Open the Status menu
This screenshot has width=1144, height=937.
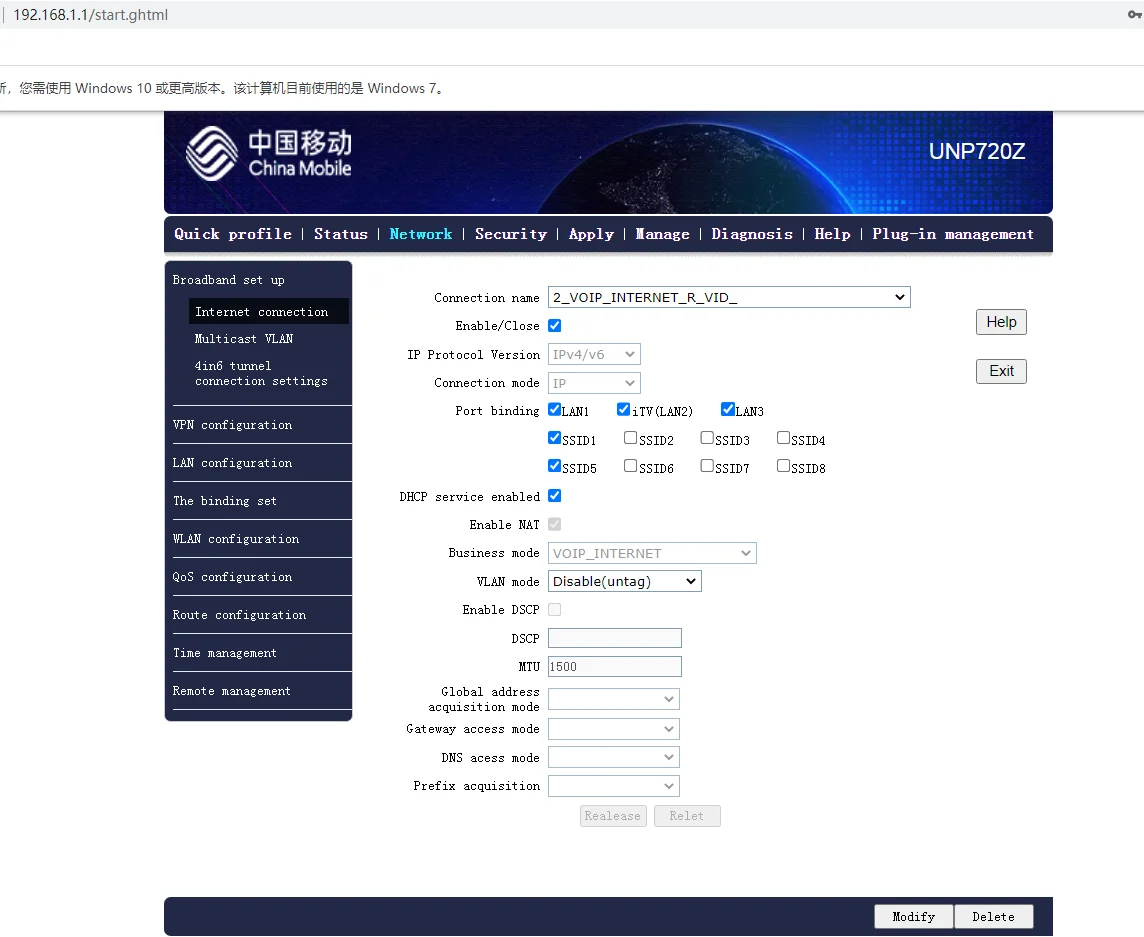point(341,234)
